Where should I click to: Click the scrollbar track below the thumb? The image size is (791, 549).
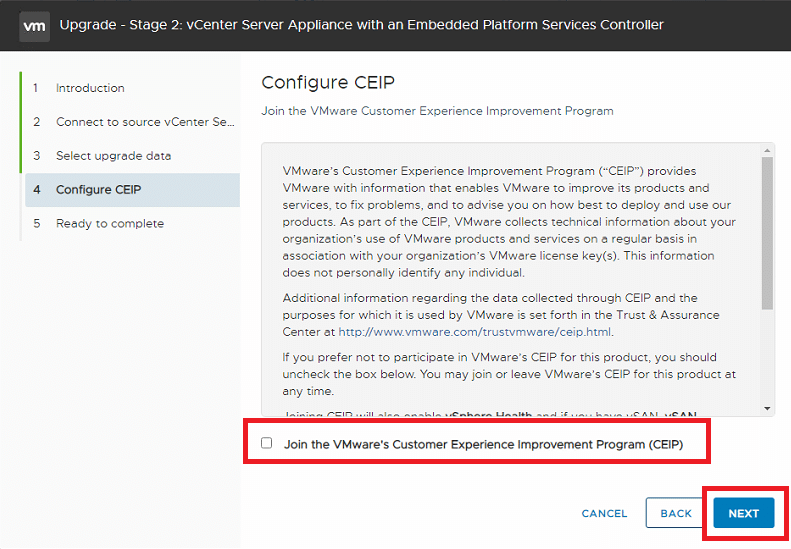coord(767,356)
